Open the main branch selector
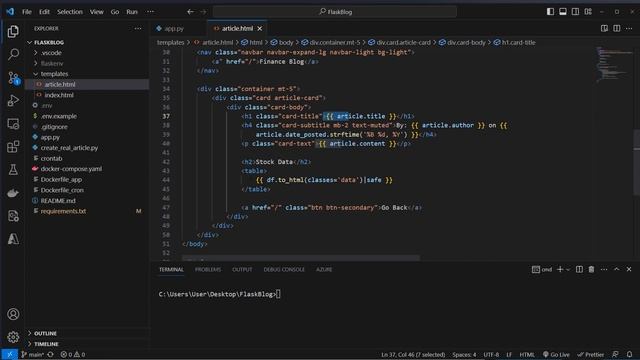 [x=32, y=354]
